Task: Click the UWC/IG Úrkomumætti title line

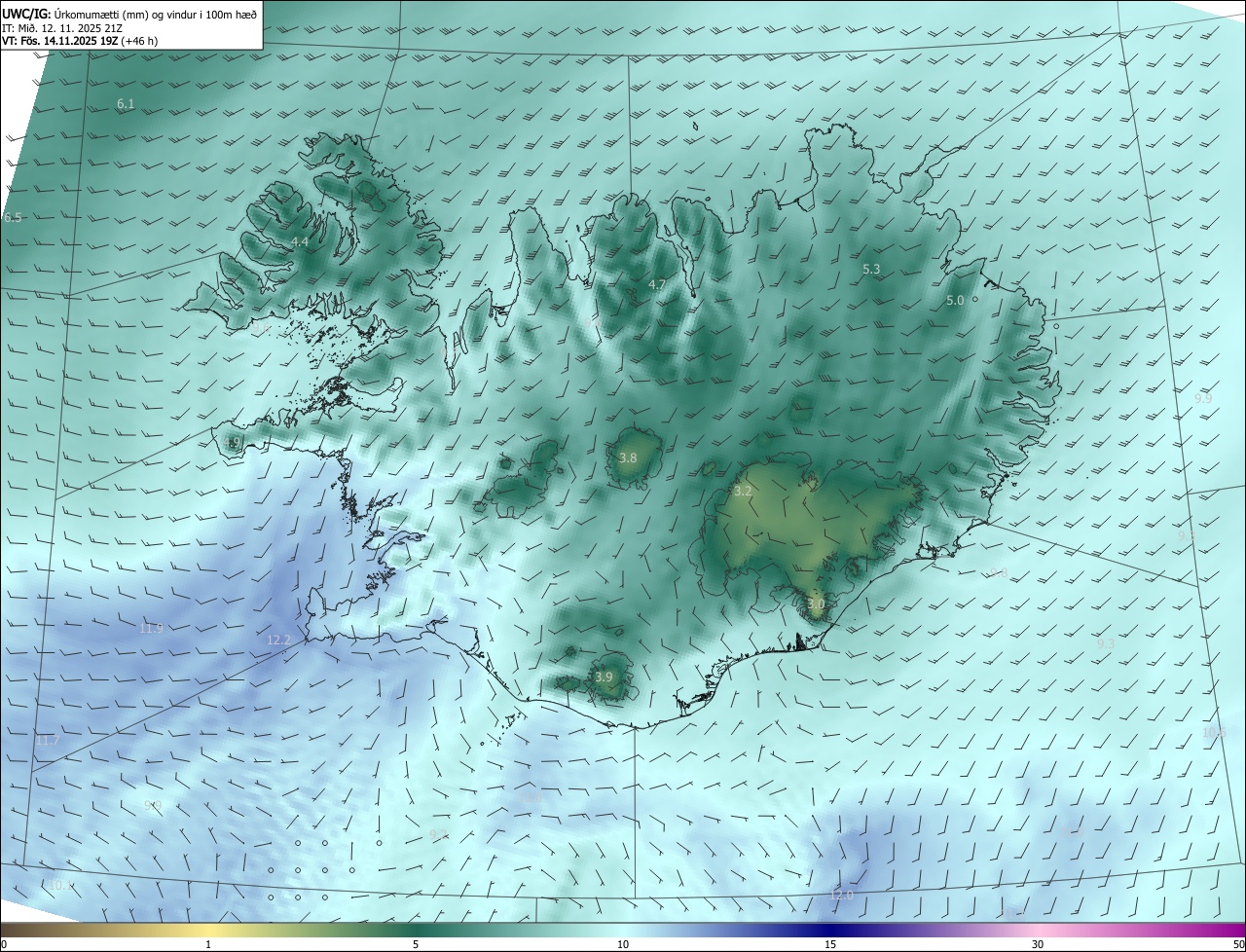Action: click(x=129, y=13)
